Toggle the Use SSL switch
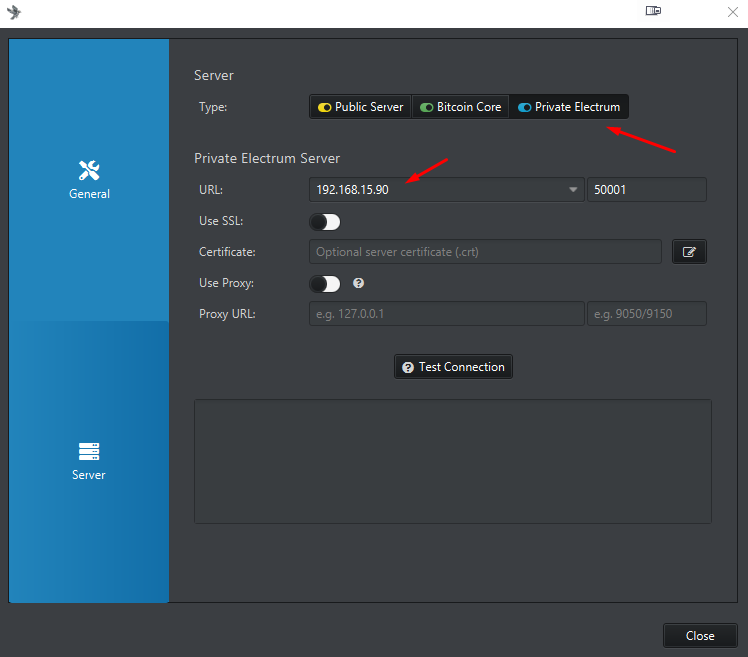Image resolution: width=748 pixels, height=657 pixels. [325, 221]
